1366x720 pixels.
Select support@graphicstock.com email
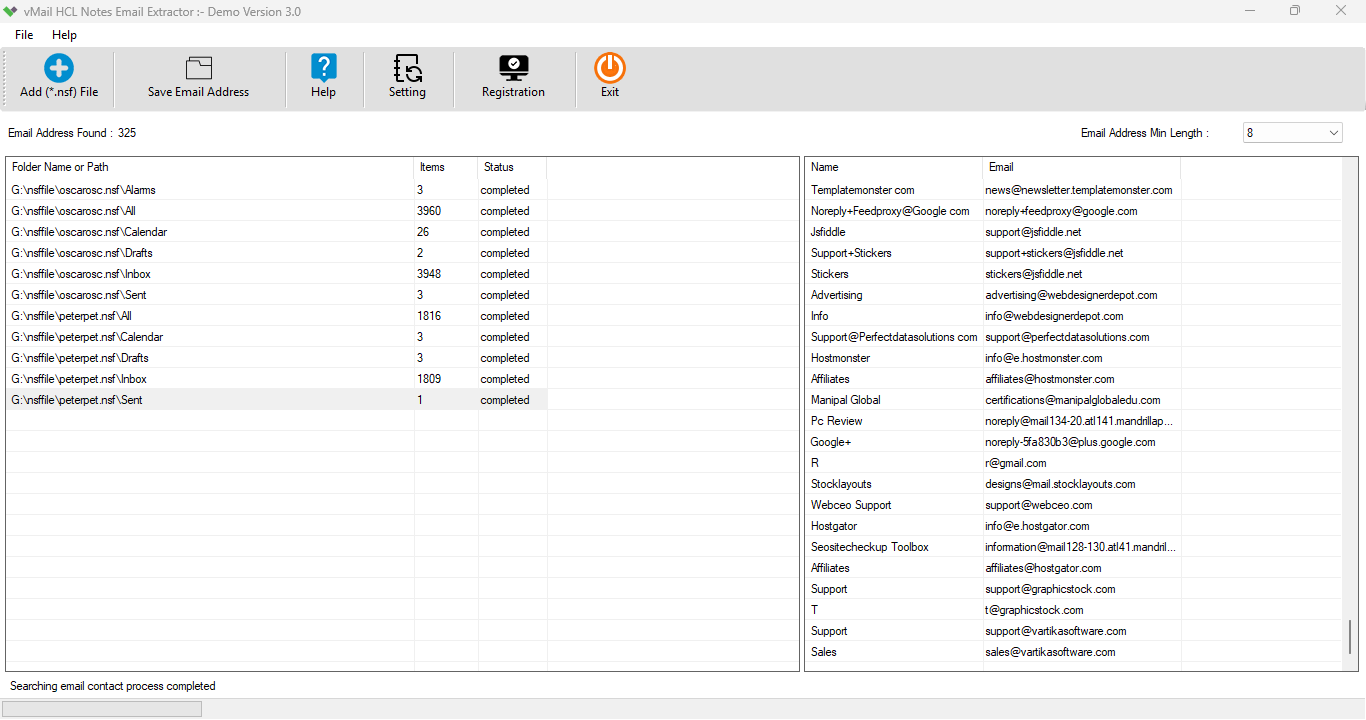tap(1050, 589)
